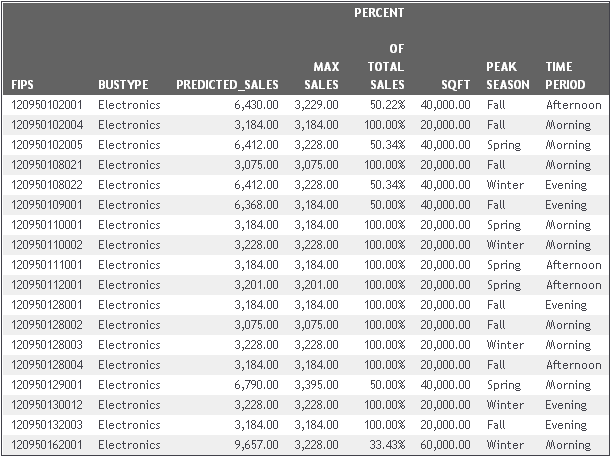
Task: Select predicted sales value 9,657.00
Action: click(256, 445)
